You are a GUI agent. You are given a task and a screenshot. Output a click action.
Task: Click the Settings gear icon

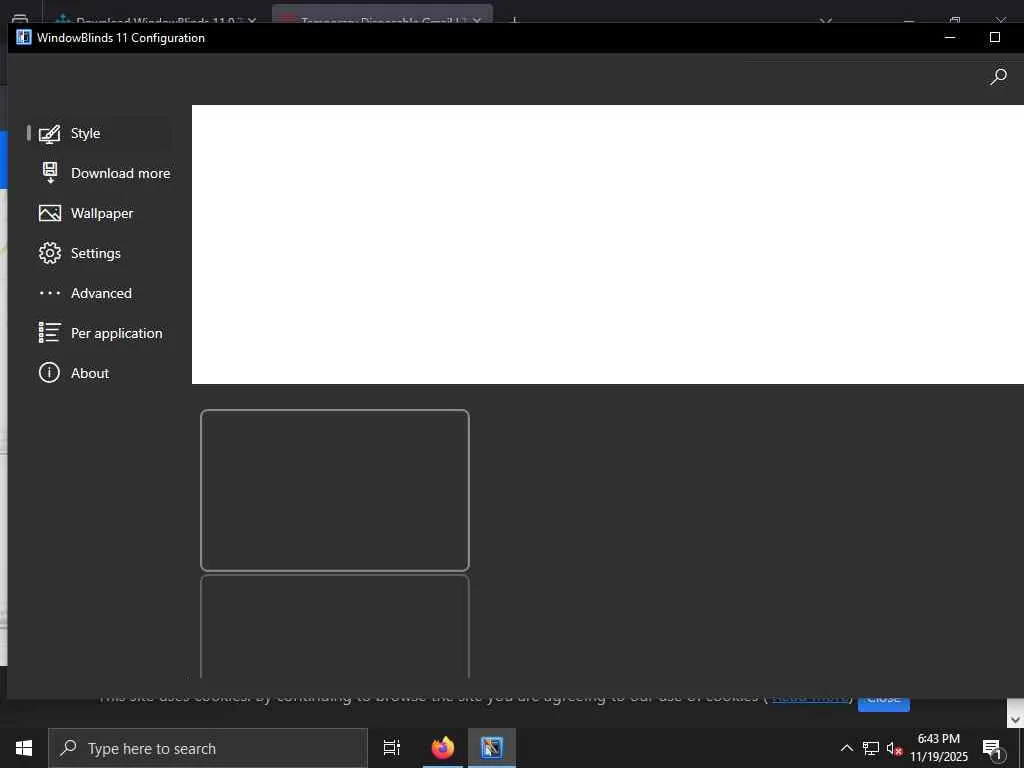50,253
